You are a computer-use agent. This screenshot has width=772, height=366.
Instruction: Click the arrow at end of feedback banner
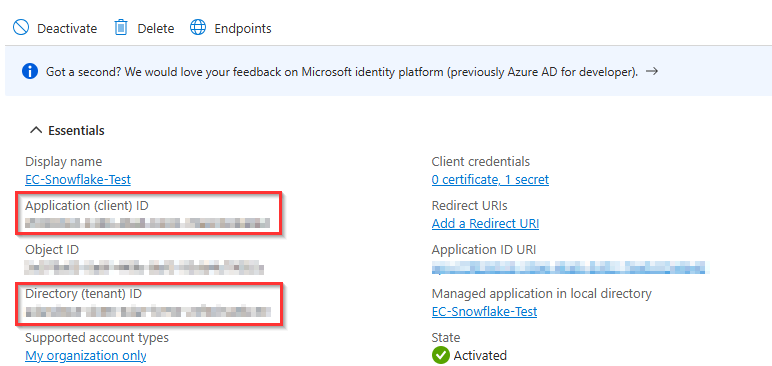tap(652, 71)
